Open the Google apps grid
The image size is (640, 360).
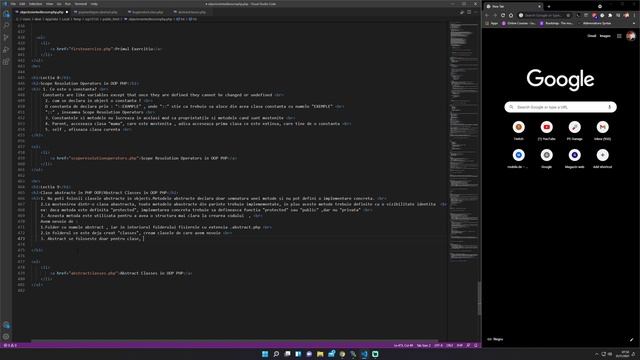(619, 36)
